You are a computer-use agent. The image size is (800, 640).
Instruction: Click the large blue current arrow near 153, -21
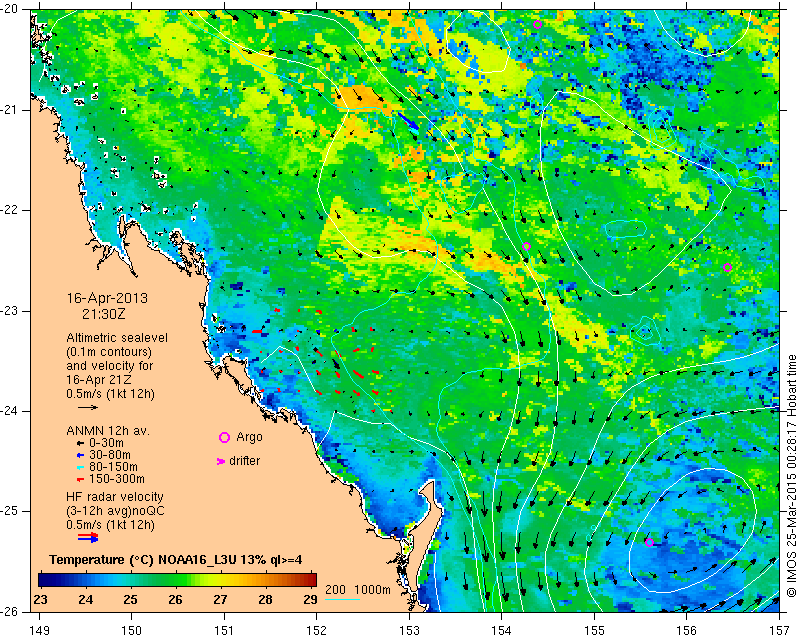[408, 121]
